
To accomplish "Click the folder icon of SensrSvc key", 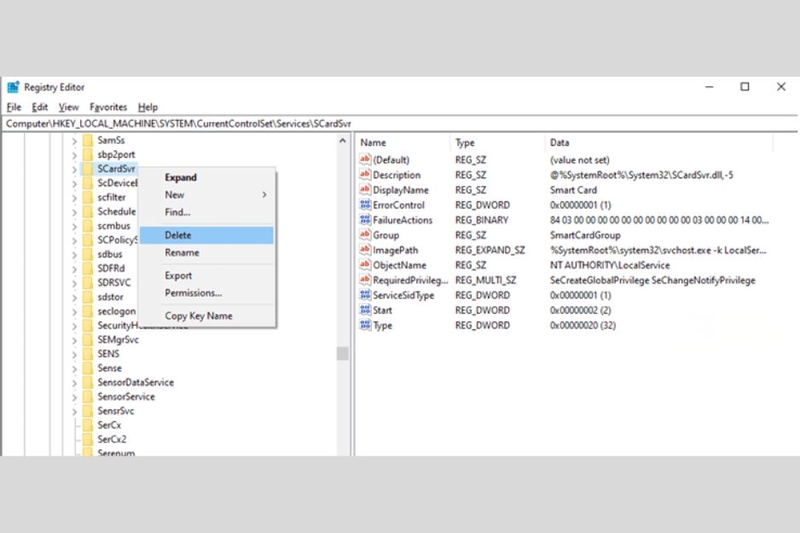I will pos(88,411).
